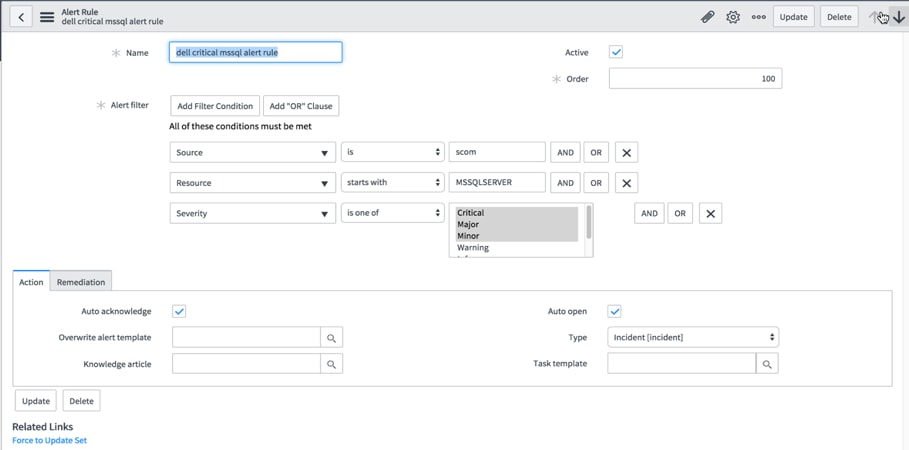Expand the 'starts with' operator dropdown
This screenshot has width=909, height=450.
point(392,183)
